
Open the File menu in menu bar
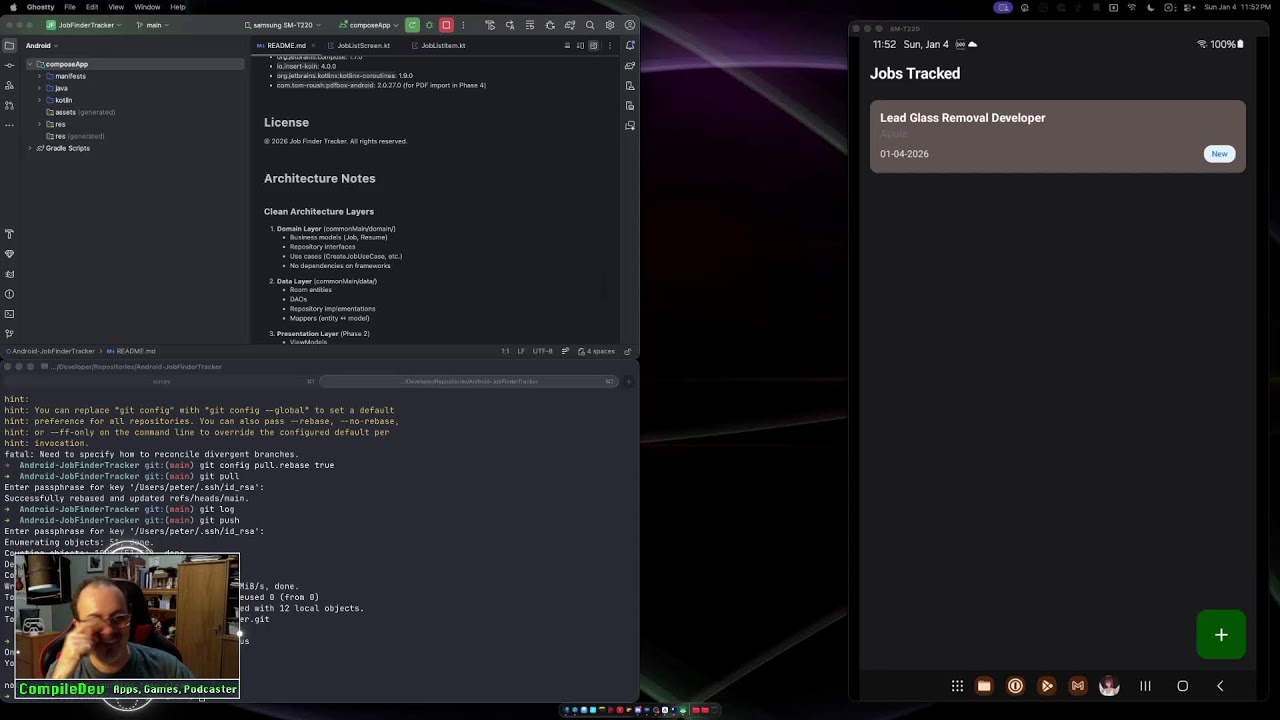click(x=69, y=7)
